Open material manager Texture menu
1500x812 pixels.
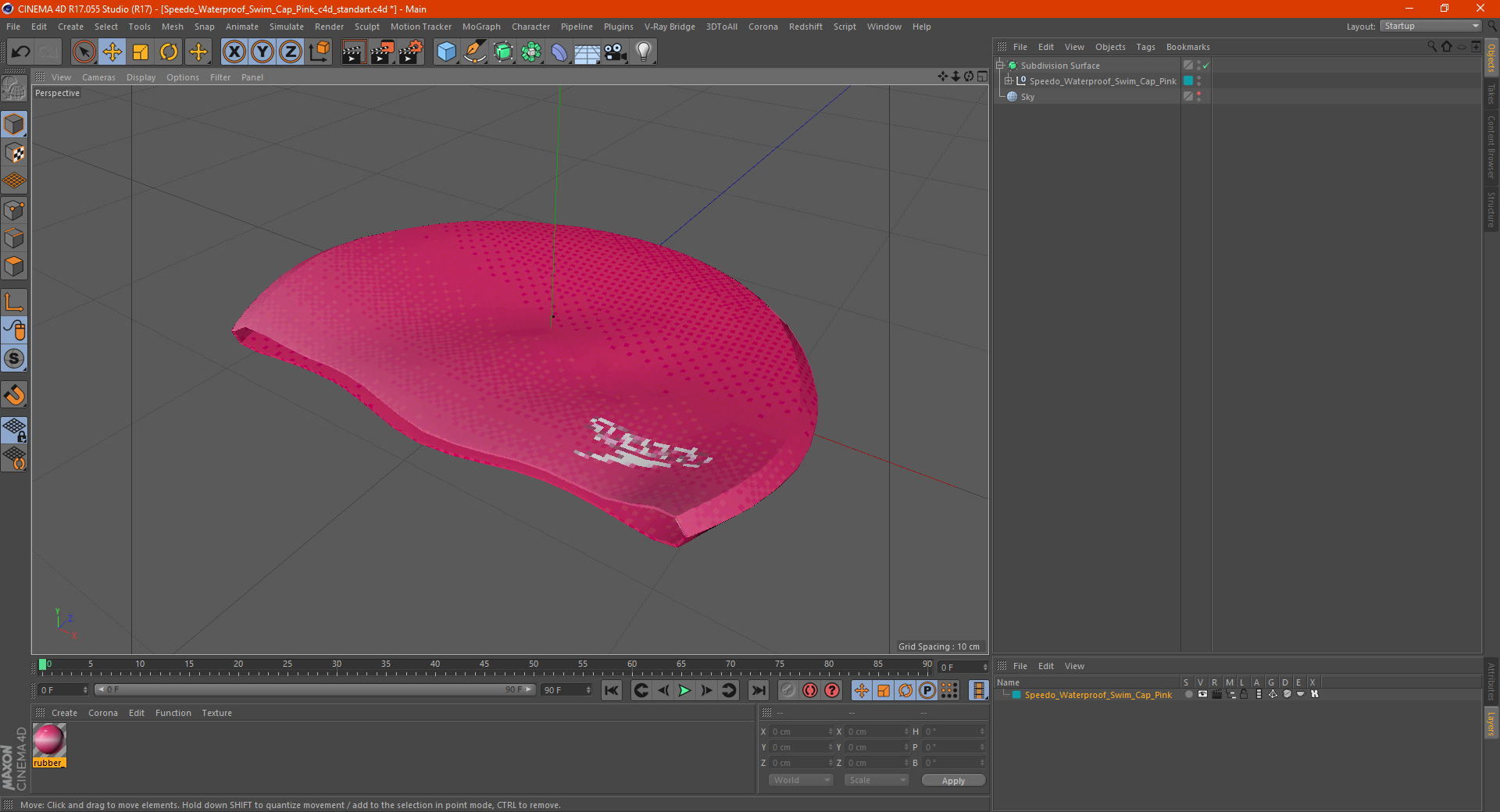(217, 713)
